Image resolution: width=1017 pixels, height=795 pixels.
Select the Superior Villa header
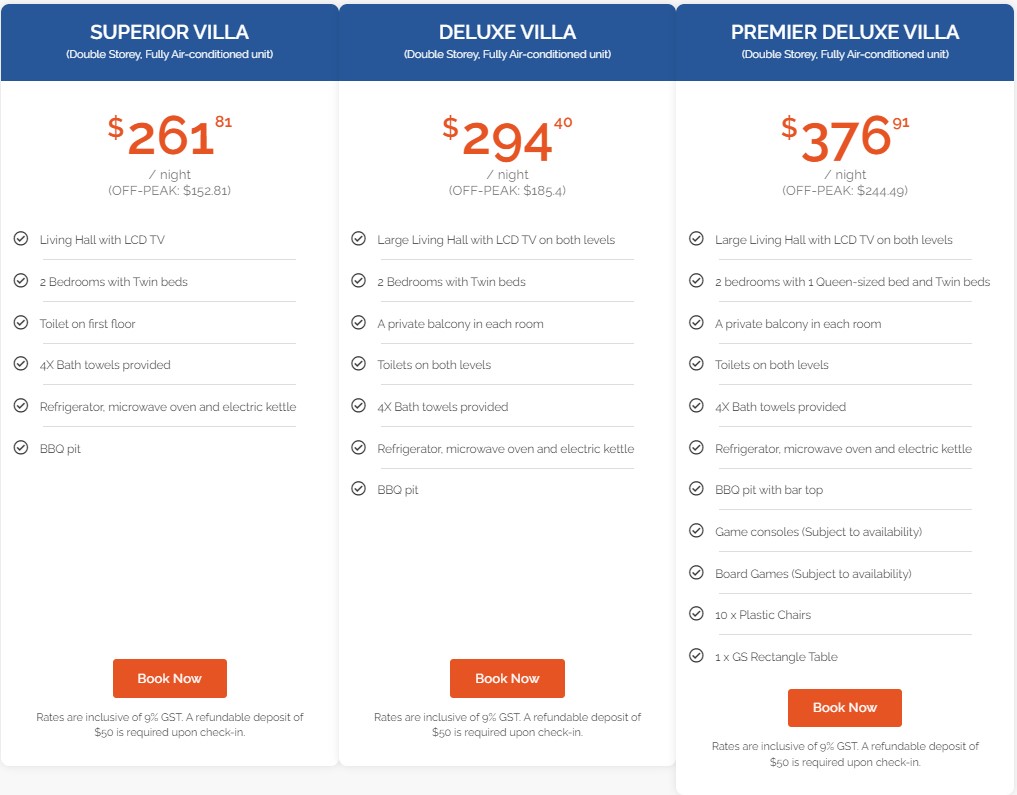pyautogui.click(x=169, y=32)
